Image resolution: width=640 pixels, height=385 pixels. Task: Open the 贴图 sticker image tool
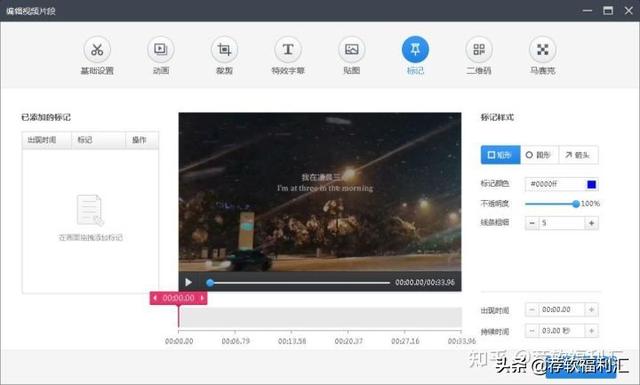352,49
